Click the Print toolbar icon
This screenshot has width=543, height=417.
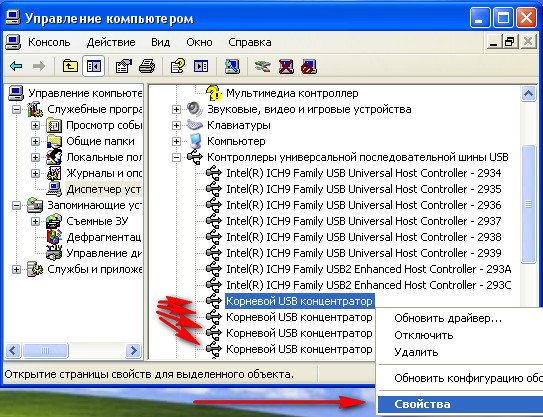[147, 66]
